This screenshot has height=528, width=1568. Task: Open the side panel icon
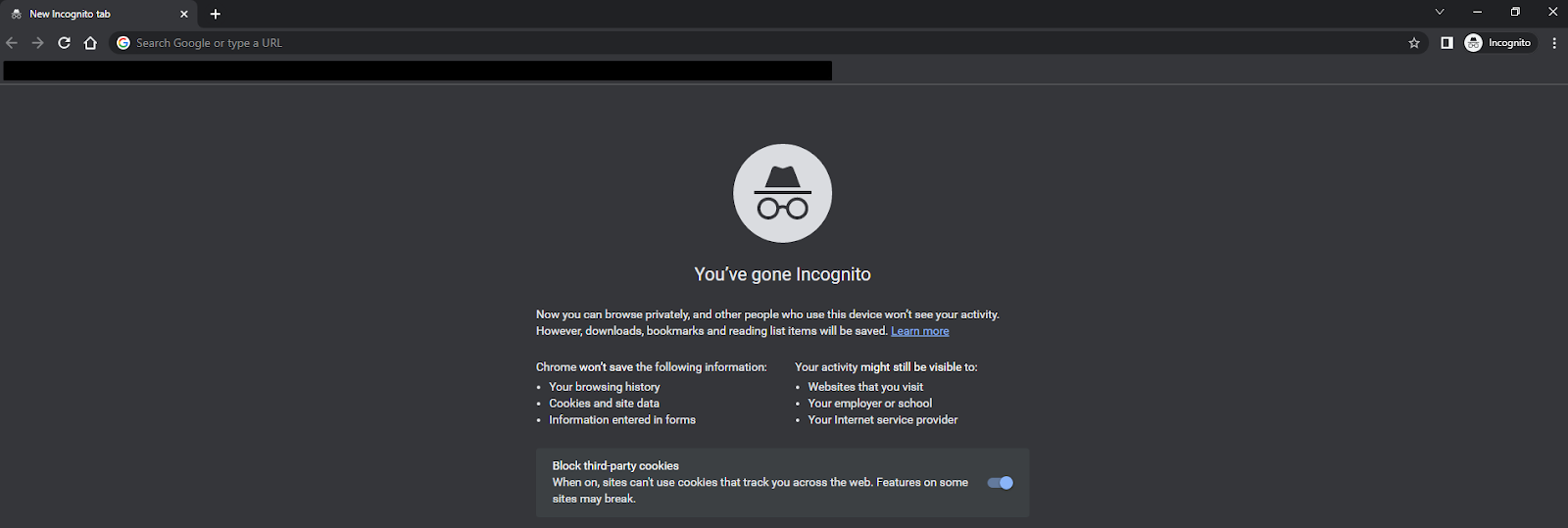click(1446, 43)
